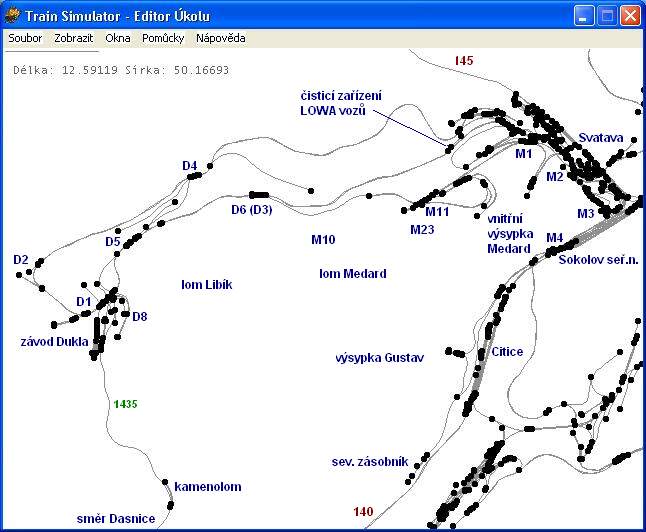Click the M1 map label
The height and width of the screenshot is (532, 646).
tap(524, 154)
